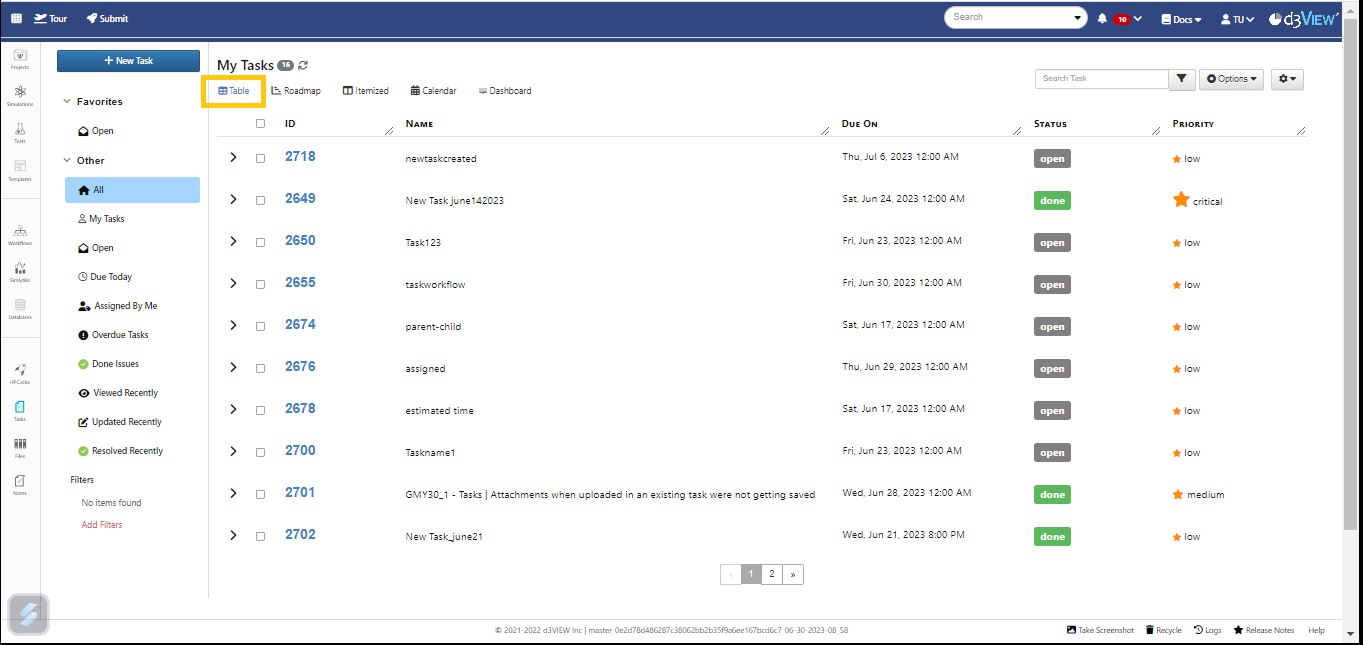Screen dimensions: 1363x645
Task: Open task ID 2701 link
Action: (300, 493)
